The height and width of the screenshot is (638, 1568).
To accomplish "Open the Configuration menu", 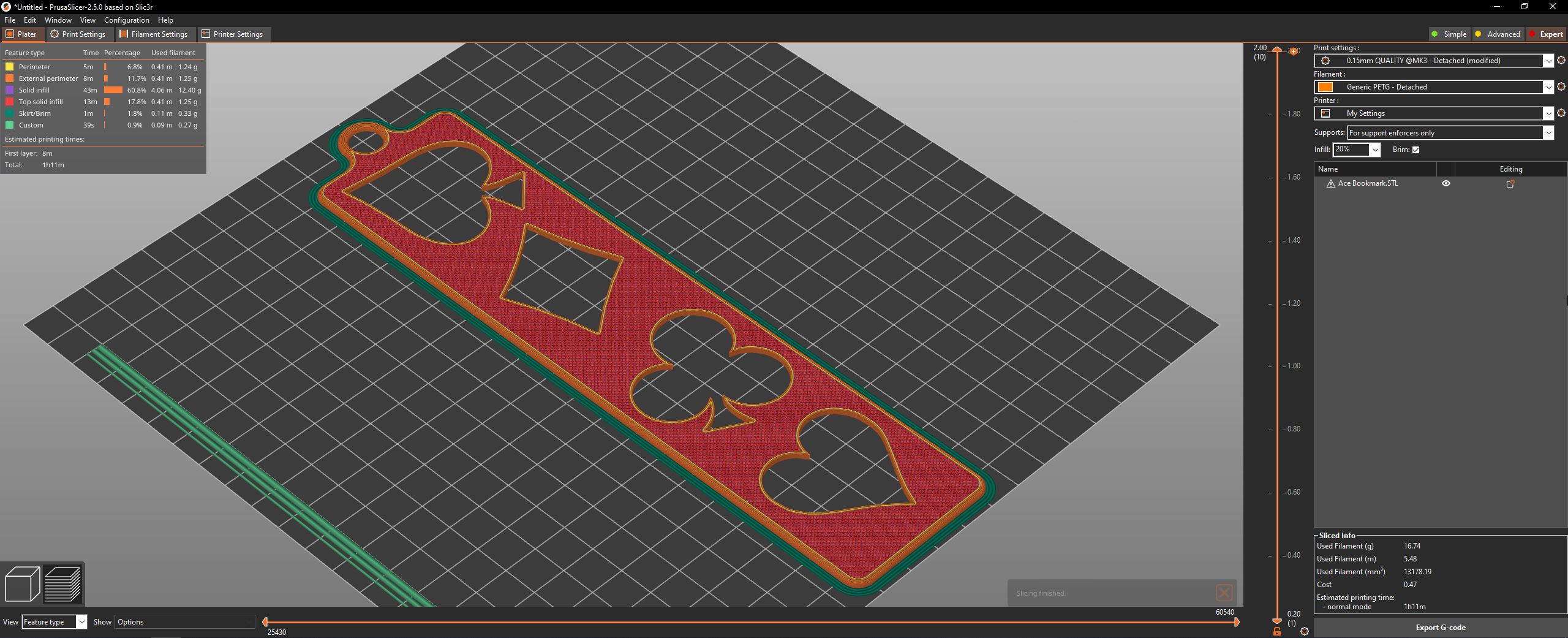I will 126,20.
